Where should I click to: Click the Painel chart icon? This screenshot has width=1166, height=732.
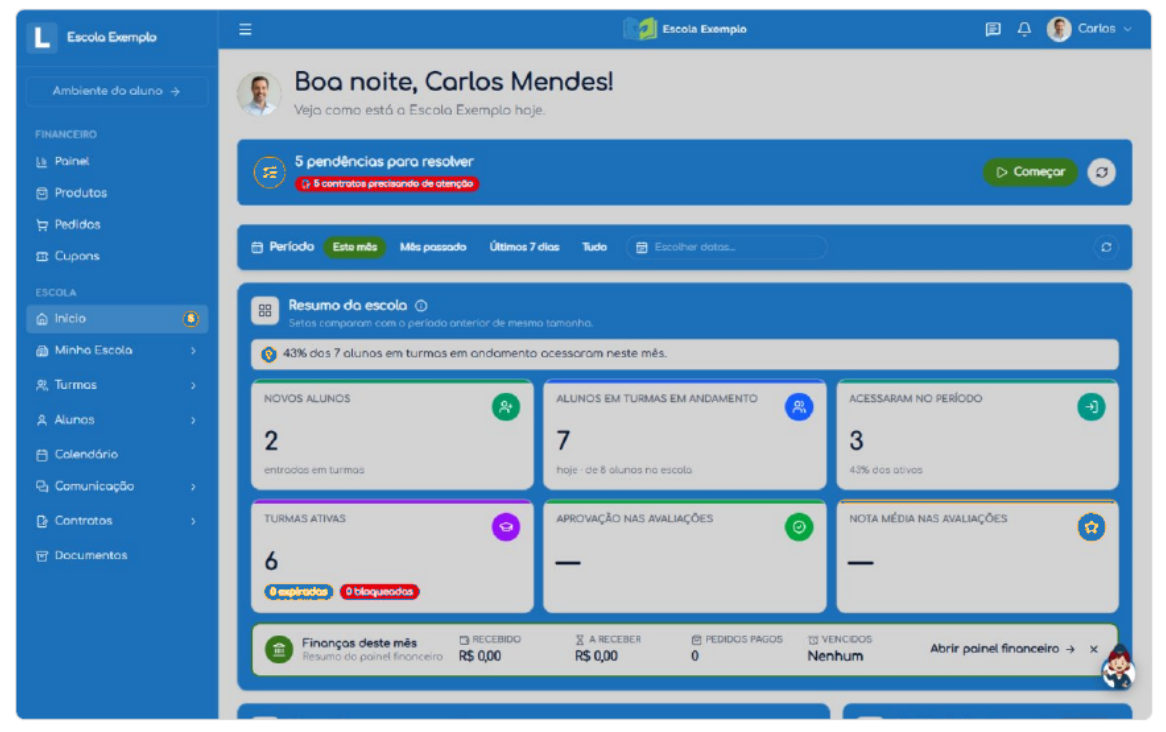pyautogui.click(x=42, y=161)
